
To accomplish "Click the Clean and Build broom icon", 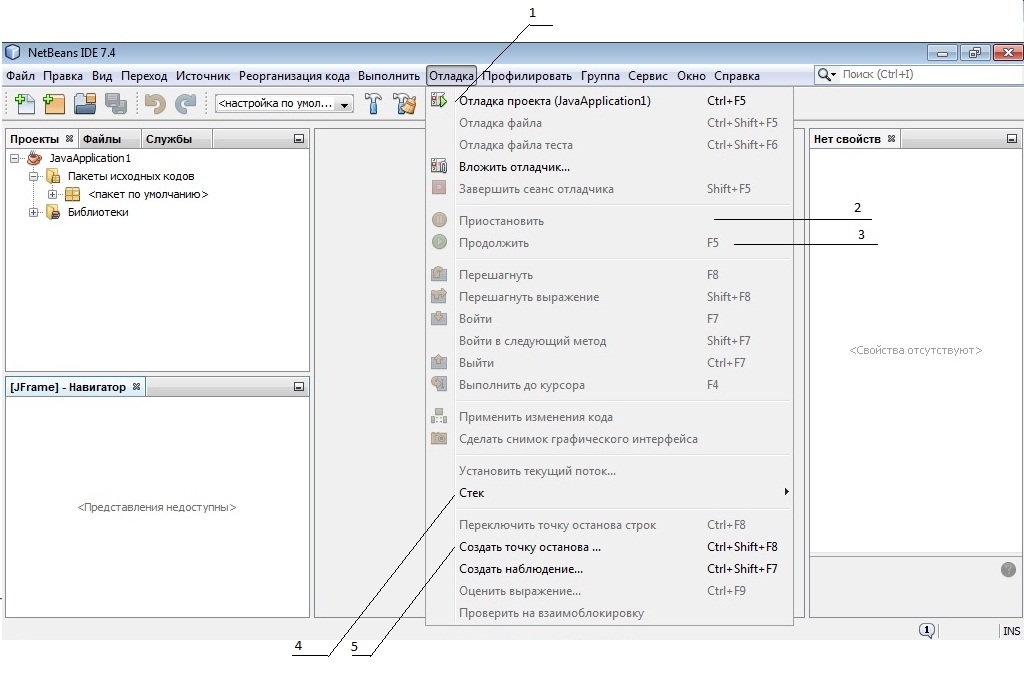I will click(x=404, y=103).
